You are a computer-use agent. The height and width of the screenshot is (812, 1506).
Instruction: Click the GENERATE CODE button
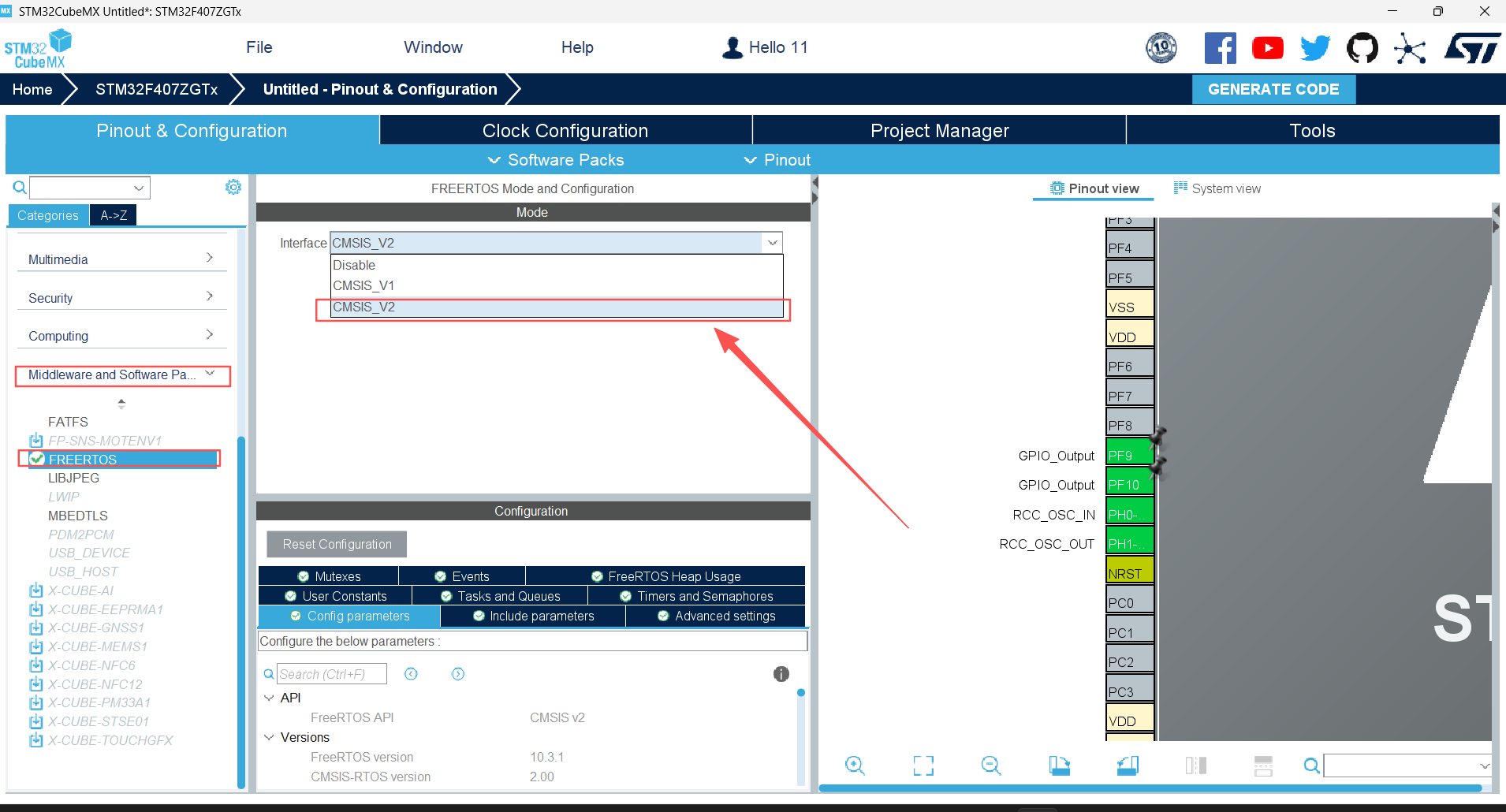tap(1273, 89)
